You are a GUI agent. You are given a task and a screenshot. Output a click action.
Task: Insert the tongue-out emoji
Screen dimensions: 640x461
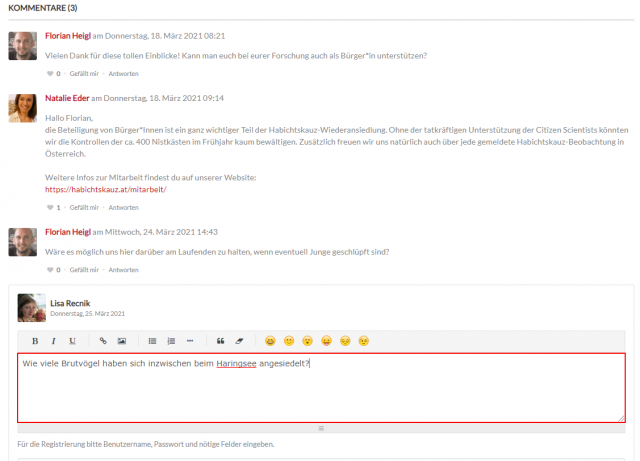point(327,341)
